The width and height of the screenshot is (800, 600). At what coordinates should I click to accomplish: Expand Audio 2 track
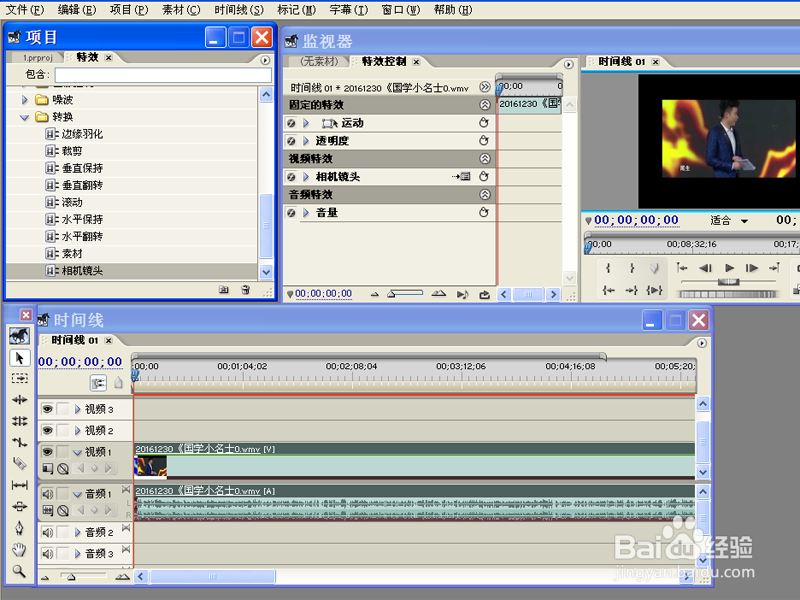click(x=78, y=532)
